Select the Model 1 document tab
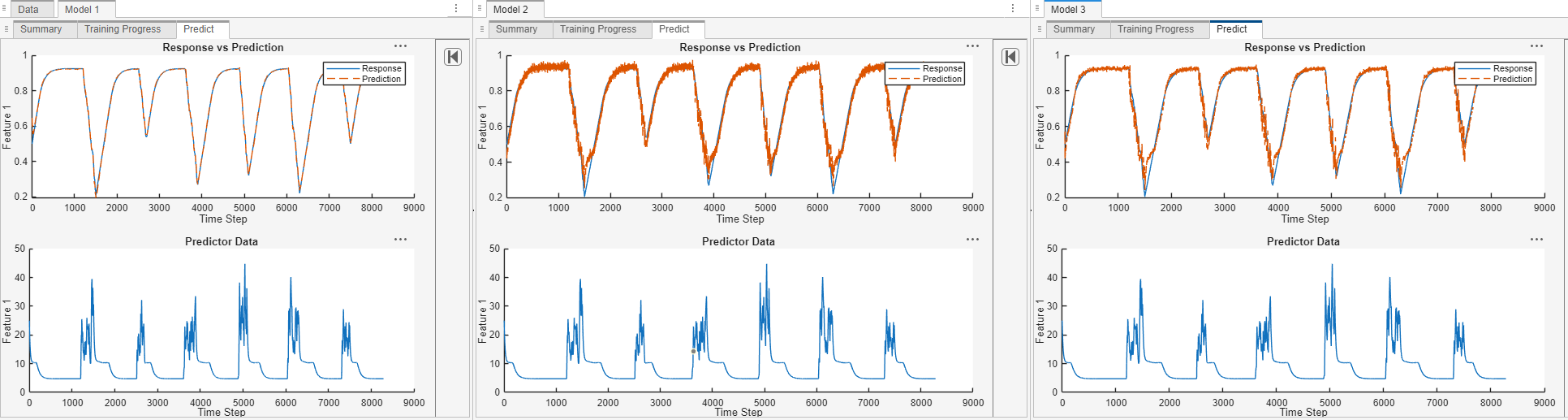Image resolution: width=1568 pixels, height=420 pixels. coord(82,10)
